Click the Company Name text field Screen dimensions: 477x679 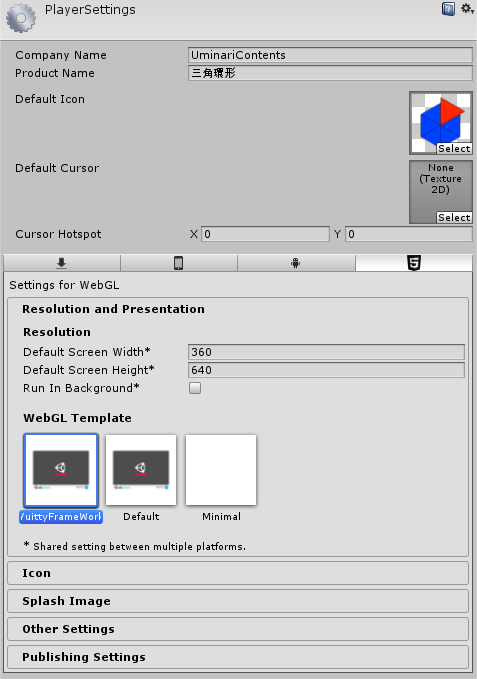point(330,55)
